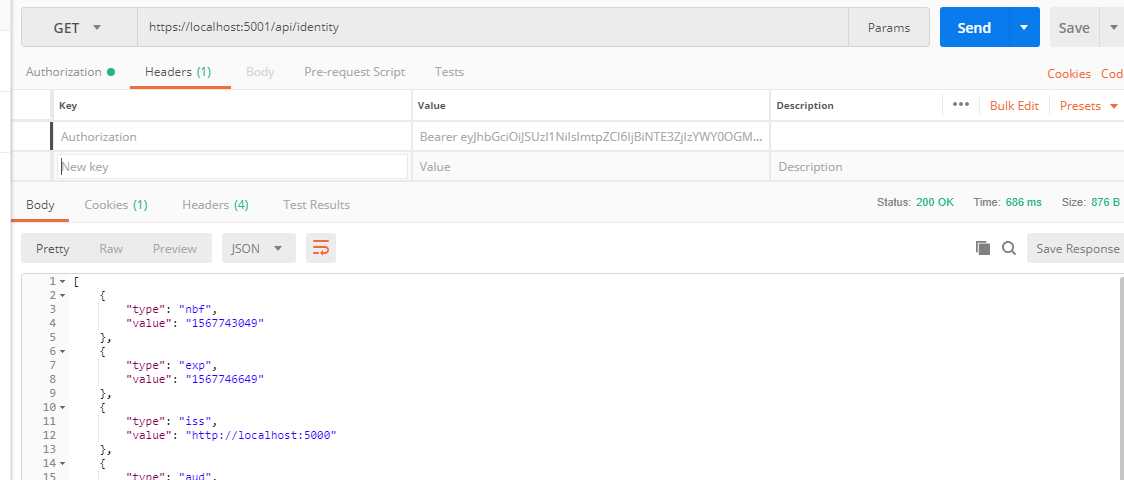Switch to Preview response view
The image size is (1124, 480).
point(174,249)
